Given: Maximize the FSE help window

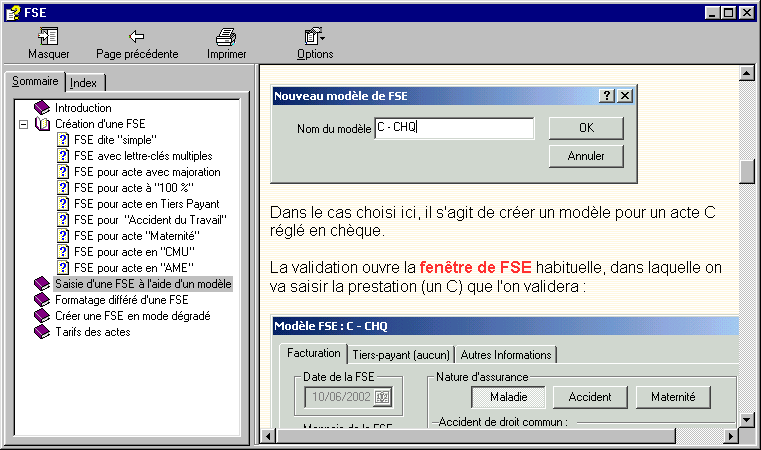Looking at the screenshot, I should click(x=729, y=13).
